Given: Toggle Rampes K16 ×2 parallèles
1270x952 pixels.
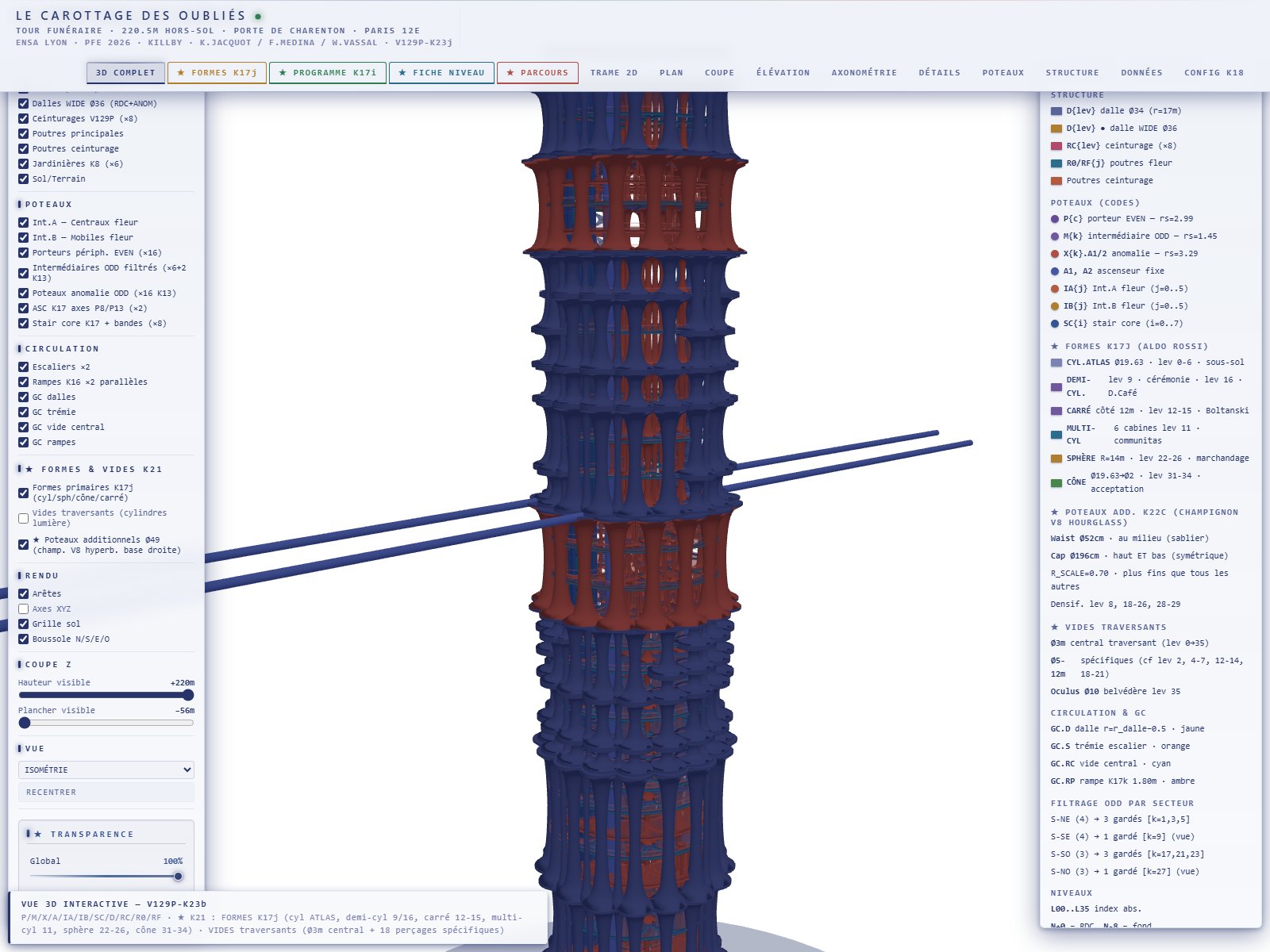Looking at the screenshot, I should (x=24, y=382).
